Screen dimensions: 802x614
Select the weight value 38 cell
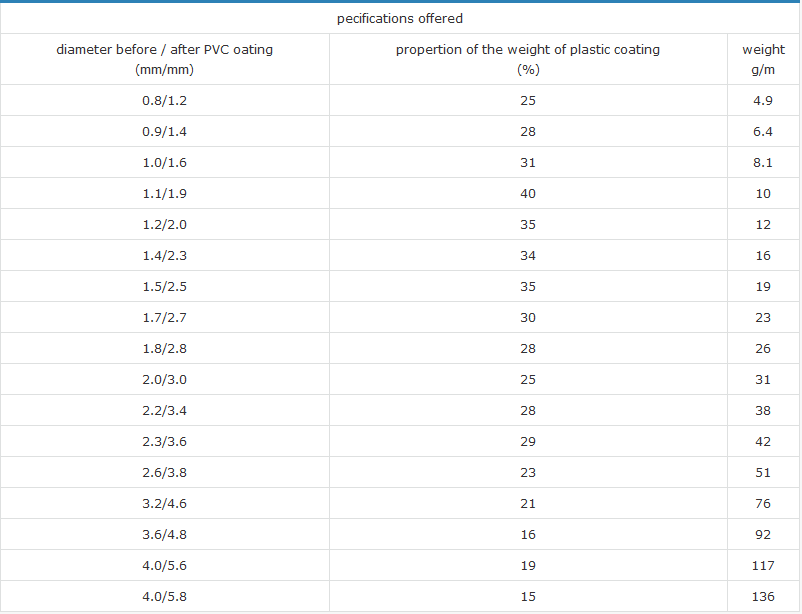[763, 410]
